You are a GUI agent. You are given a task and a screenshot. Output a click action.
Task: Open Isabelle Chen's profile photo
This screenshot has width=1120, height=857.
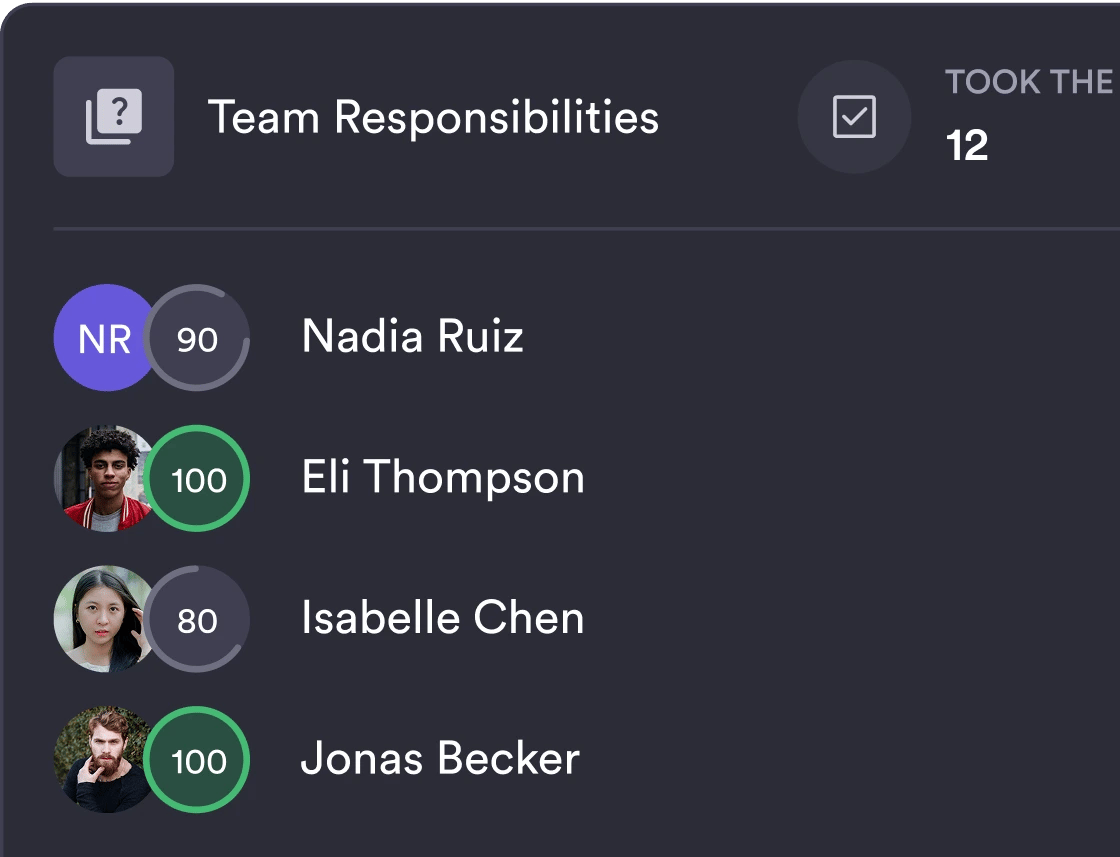(100, 619)
